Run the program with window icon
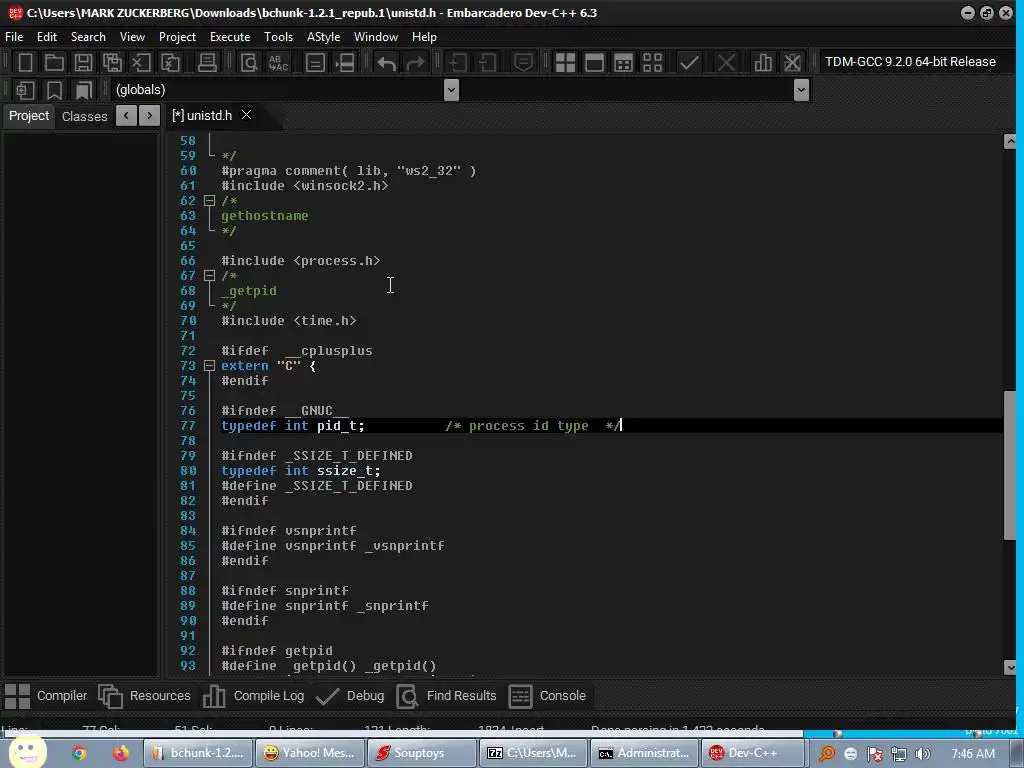 (x=594, y=63)
